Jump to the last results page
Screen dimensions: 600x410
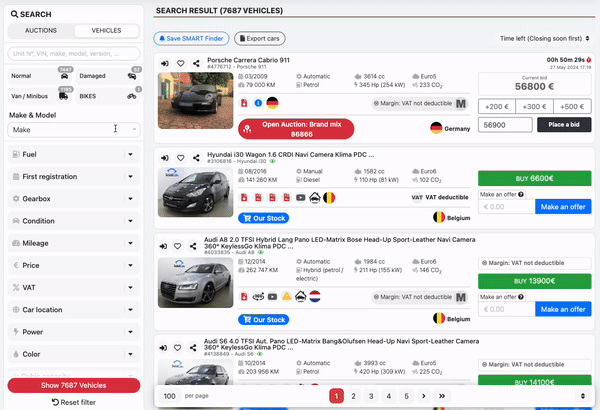(442, 396)
